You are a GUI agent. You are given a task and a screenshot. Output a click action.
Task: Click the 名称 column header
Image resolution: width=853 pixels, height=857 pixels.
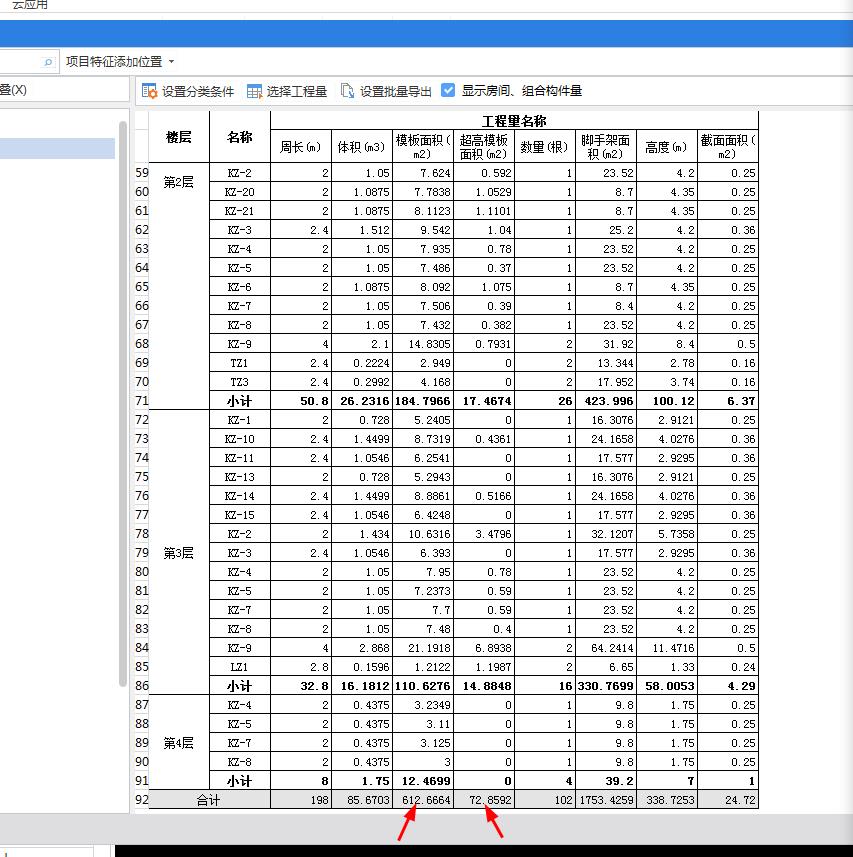pos(239,137)
